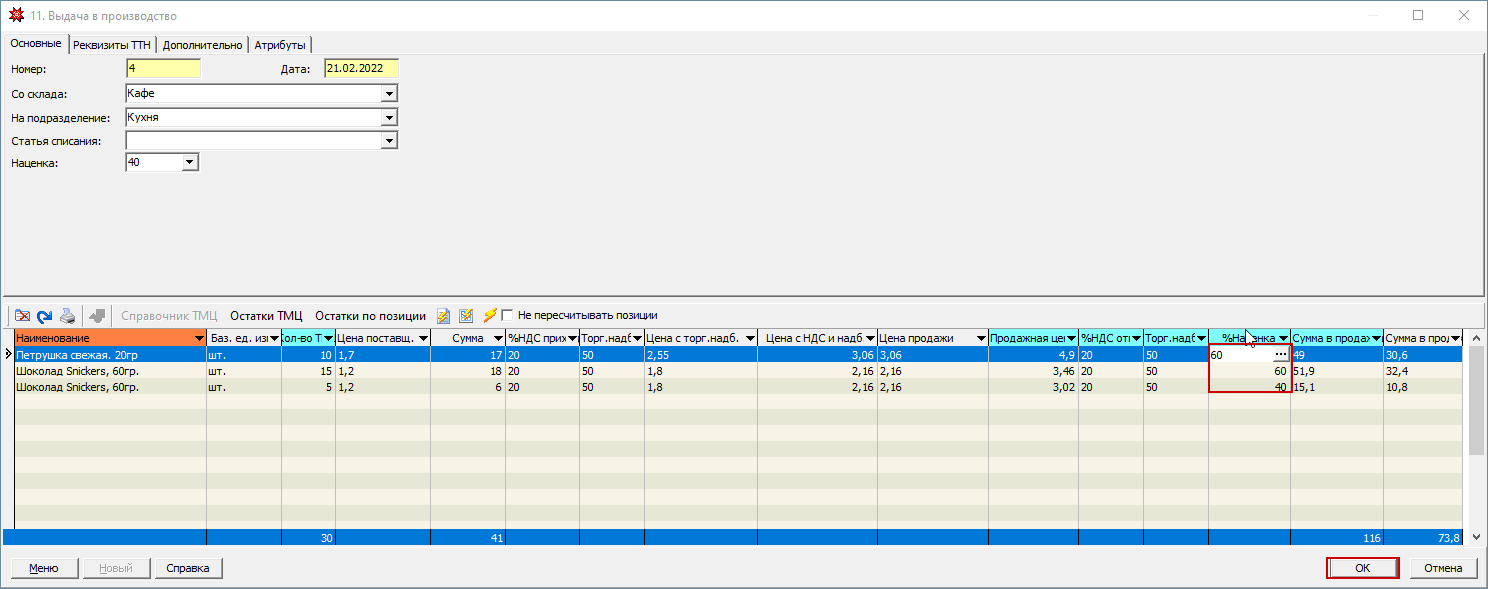Click the checklist document icon in toolbar
This screenshot has width=1488, height=589.
click(x=466, y=316)
